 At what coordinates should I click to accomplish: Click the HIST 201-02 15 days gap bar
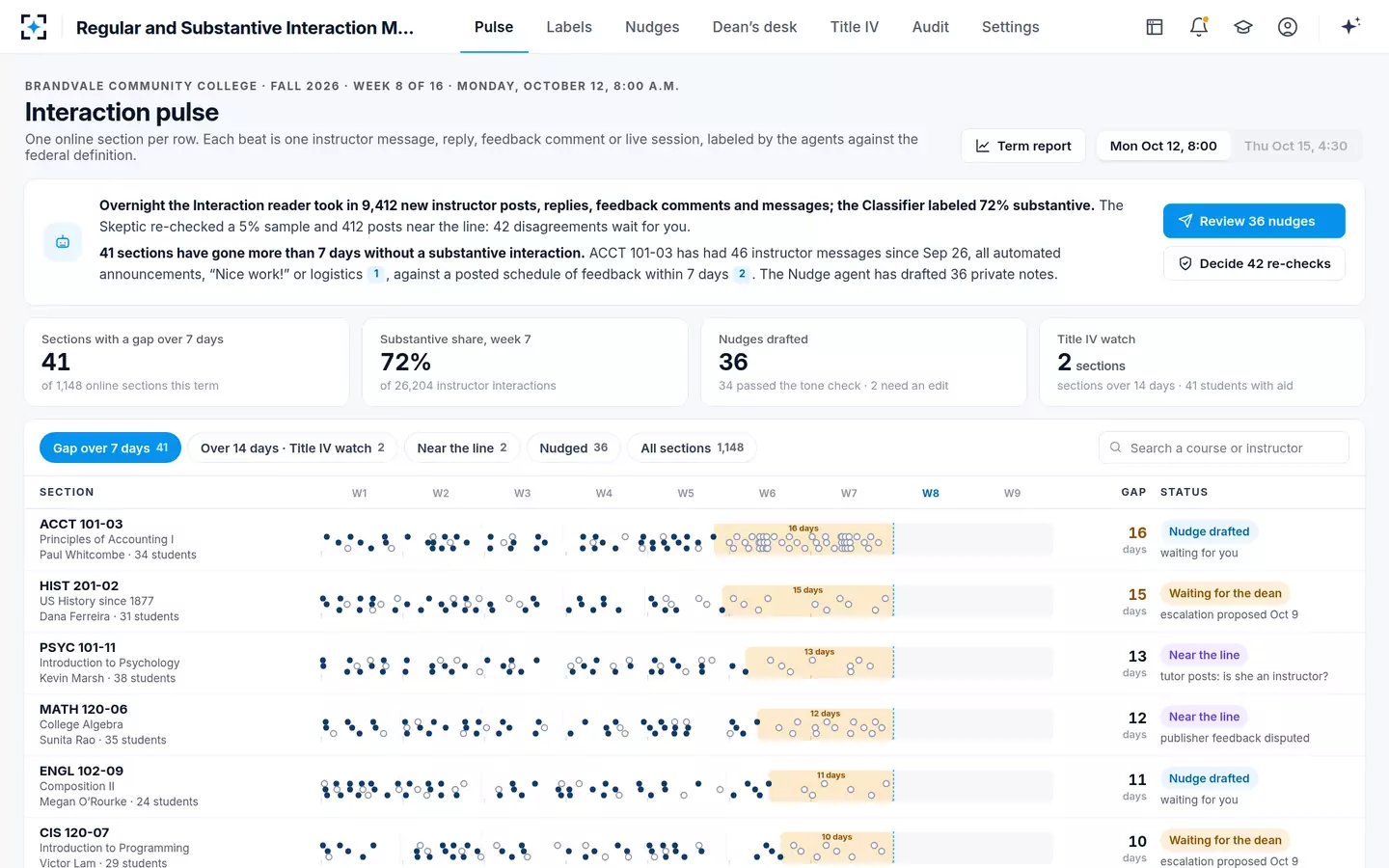(x=807, y=601)
